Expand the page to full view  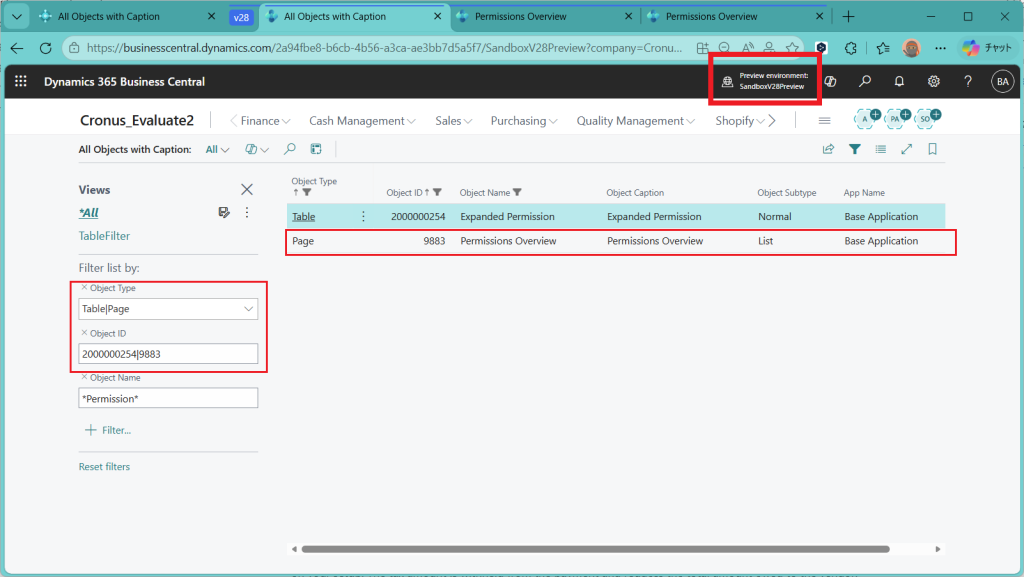(906, 149)
